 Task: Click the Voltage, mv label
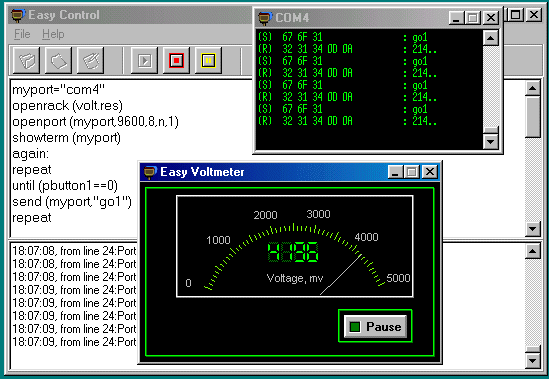(295, 278)
